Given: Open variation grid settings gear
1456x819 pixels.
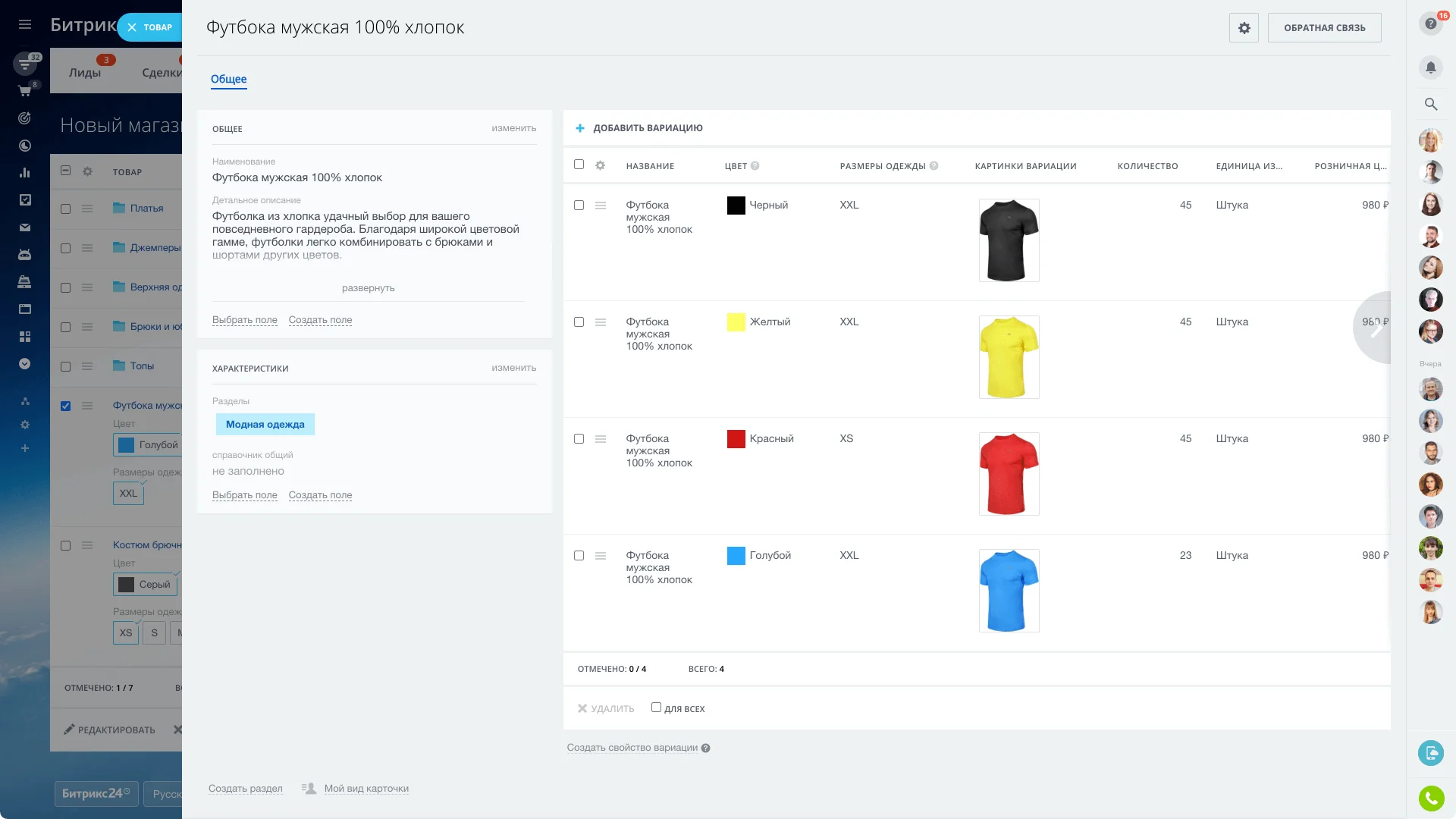Looking at the screenshot, I should coord(600,165).
